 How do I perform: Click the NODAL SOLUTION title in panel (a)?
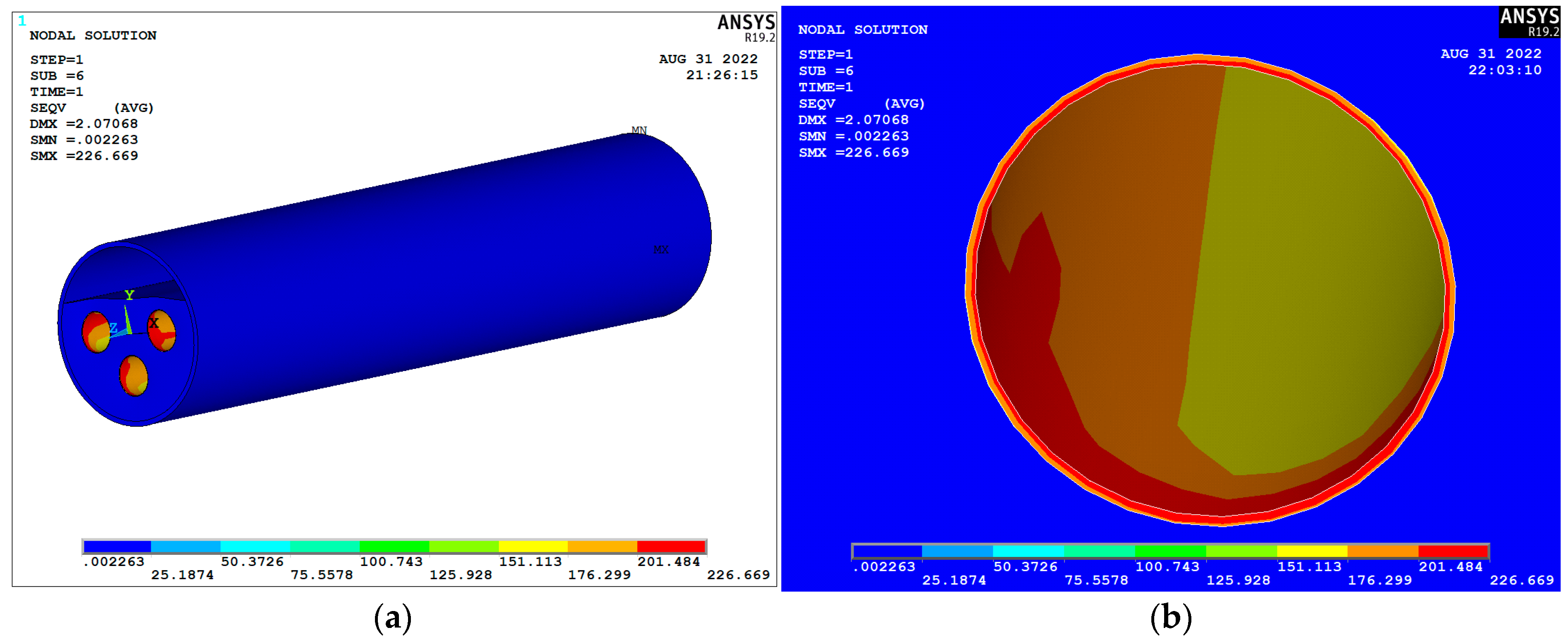[x=93, y=36]
